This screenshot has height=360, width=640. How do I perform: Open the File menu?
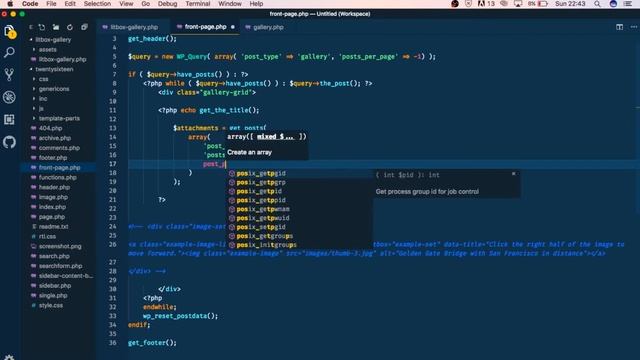click(51, 4)
